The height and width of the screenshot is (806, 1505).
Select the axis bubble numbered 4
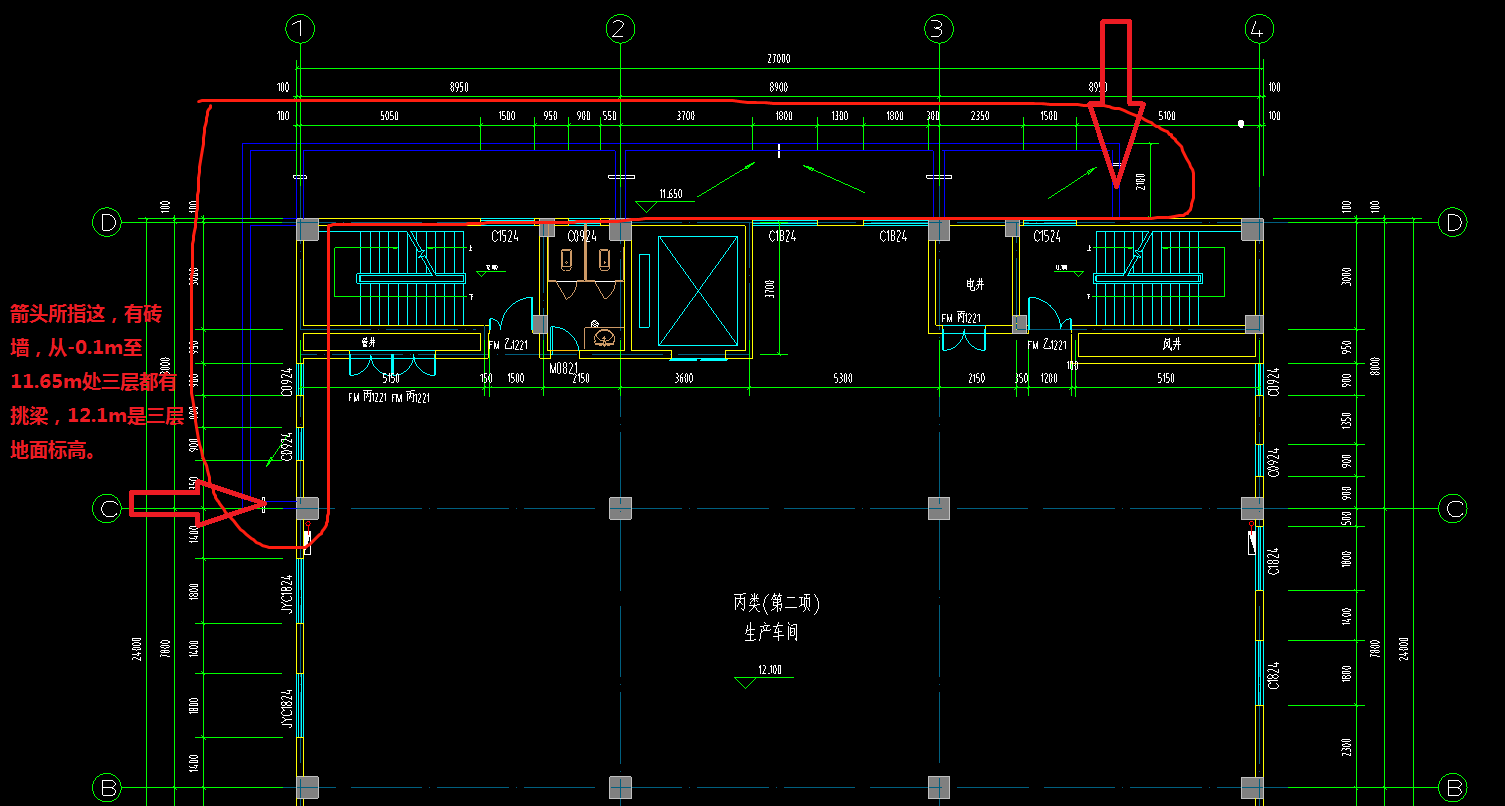tap(1257, 29)
